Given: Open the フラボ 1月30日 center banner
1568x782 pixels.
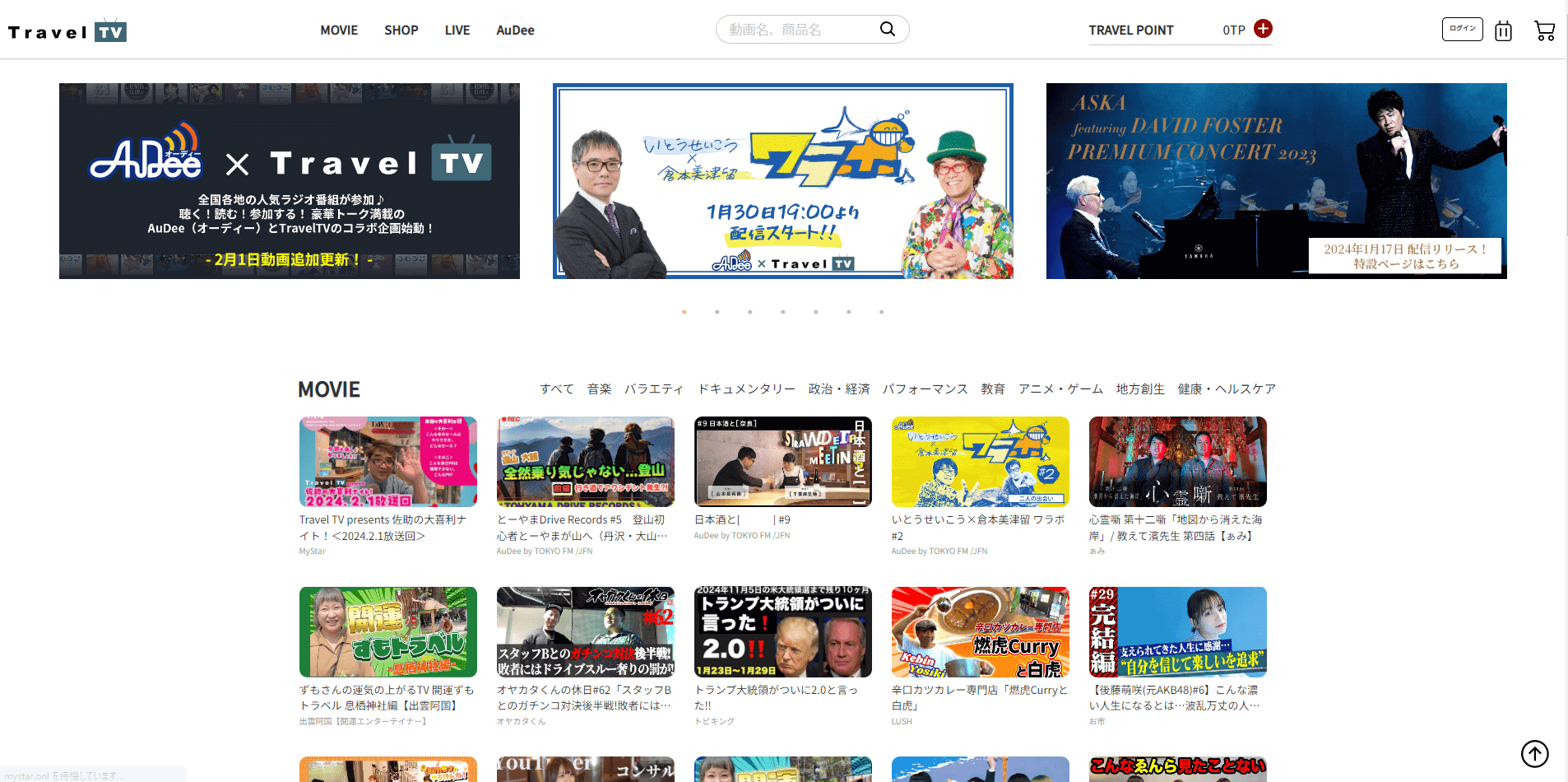Looking at the screenshot, I should pyautogui.click(x=783, y=181).
